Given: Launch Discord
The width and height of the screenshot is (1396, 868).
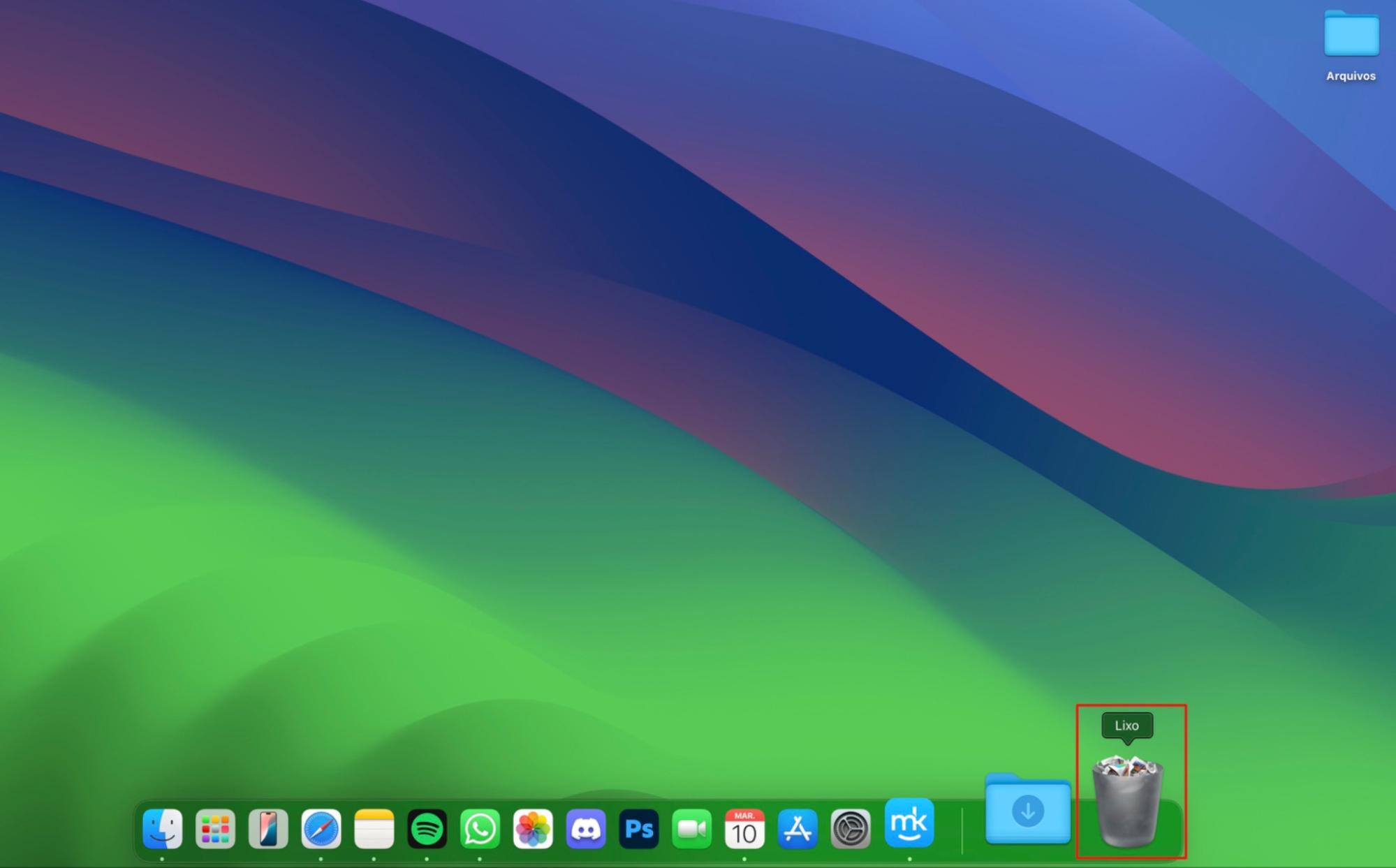Looking at the screenshot, I should point(587,830).
